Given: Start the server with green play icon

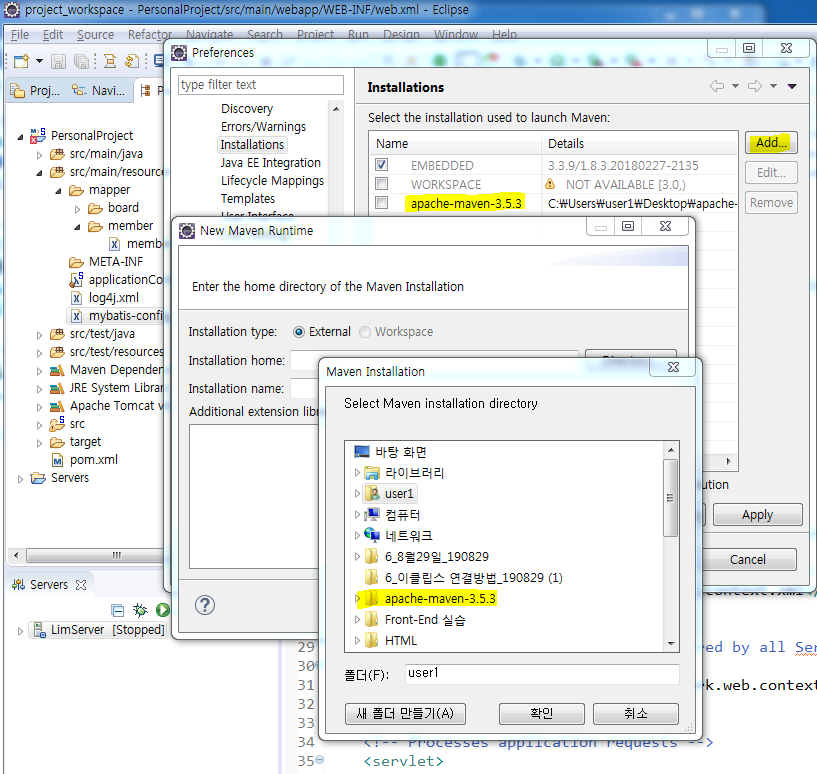Looking at the screenshot, I should tap(163, 610).
